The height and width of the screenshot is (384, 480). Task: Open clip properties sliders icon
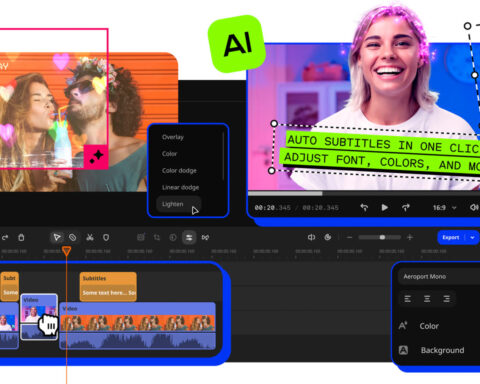coord(189,237)
